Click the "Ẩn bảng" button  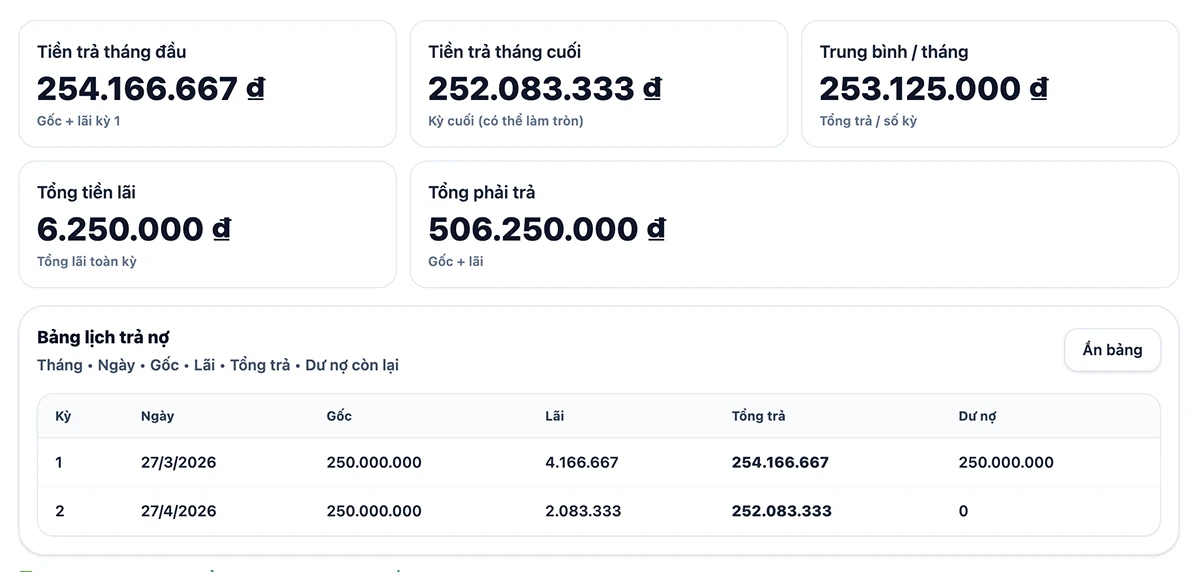coord(1112,350)
